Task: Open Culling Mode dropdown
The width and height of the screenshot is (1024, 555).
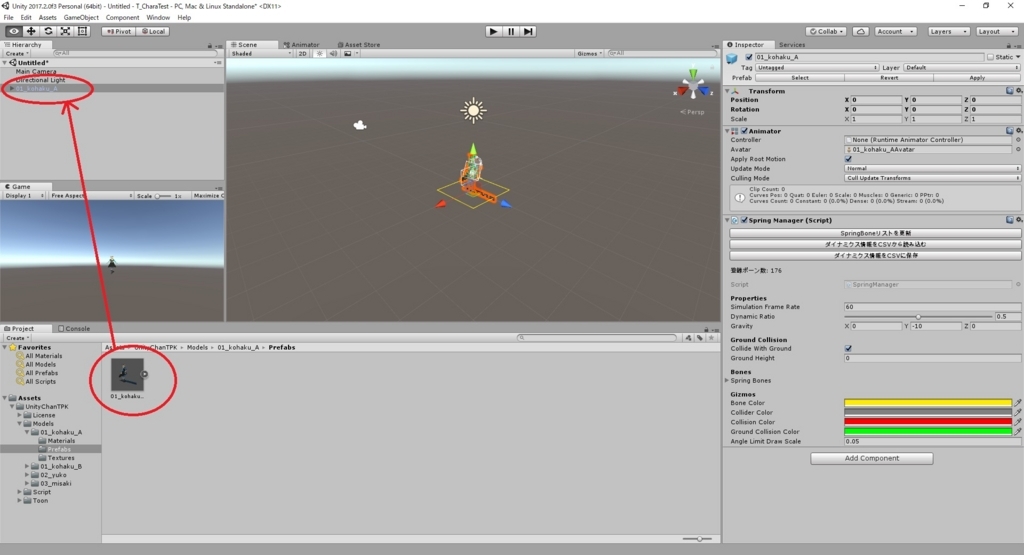Action: [932, 178]
